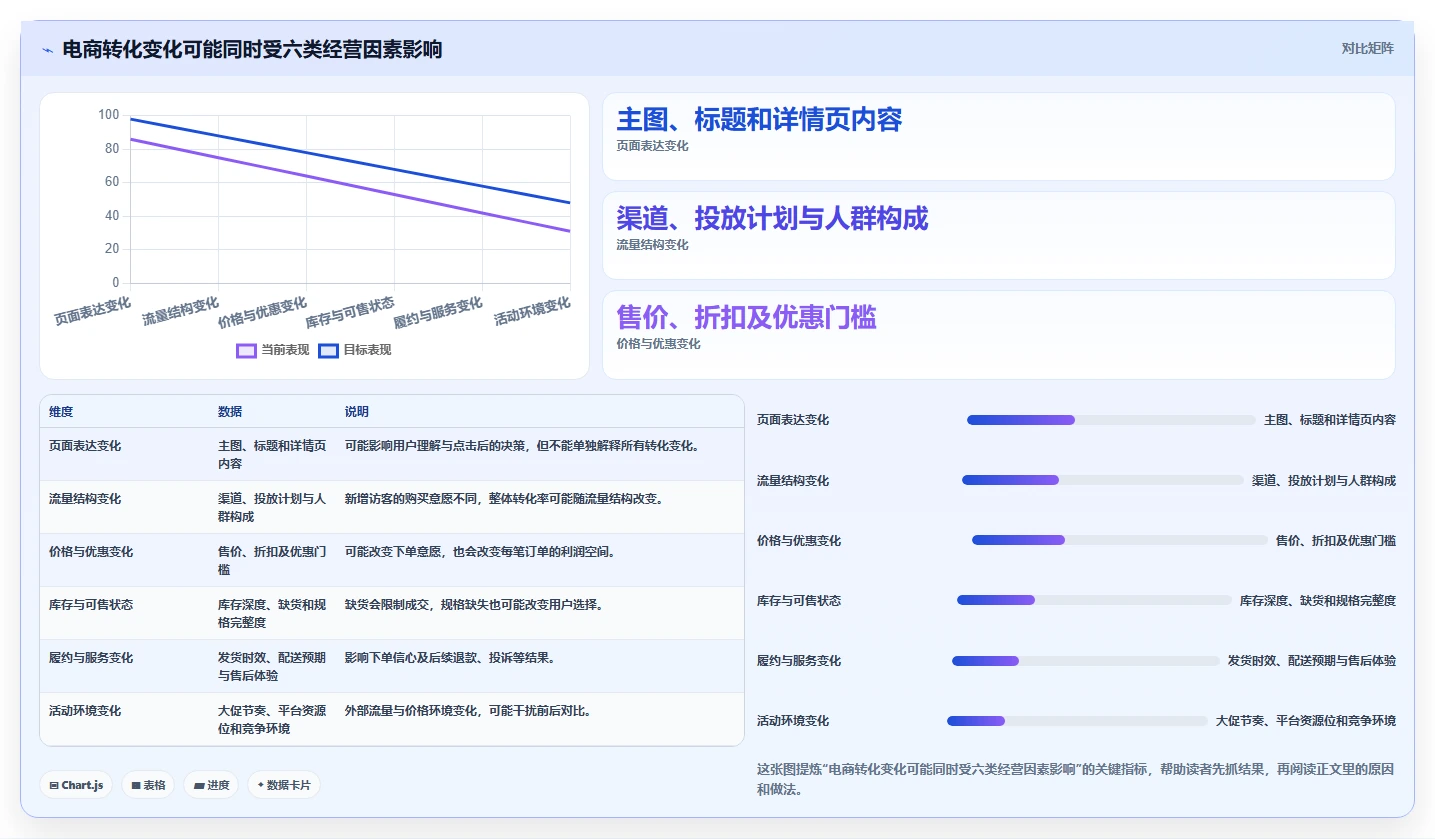Click the description 外部流量与价格环境变化，可能干扰前后对比。
Image resolution: width=1435 pixels, height=839 pixels.
click(468, 711)
